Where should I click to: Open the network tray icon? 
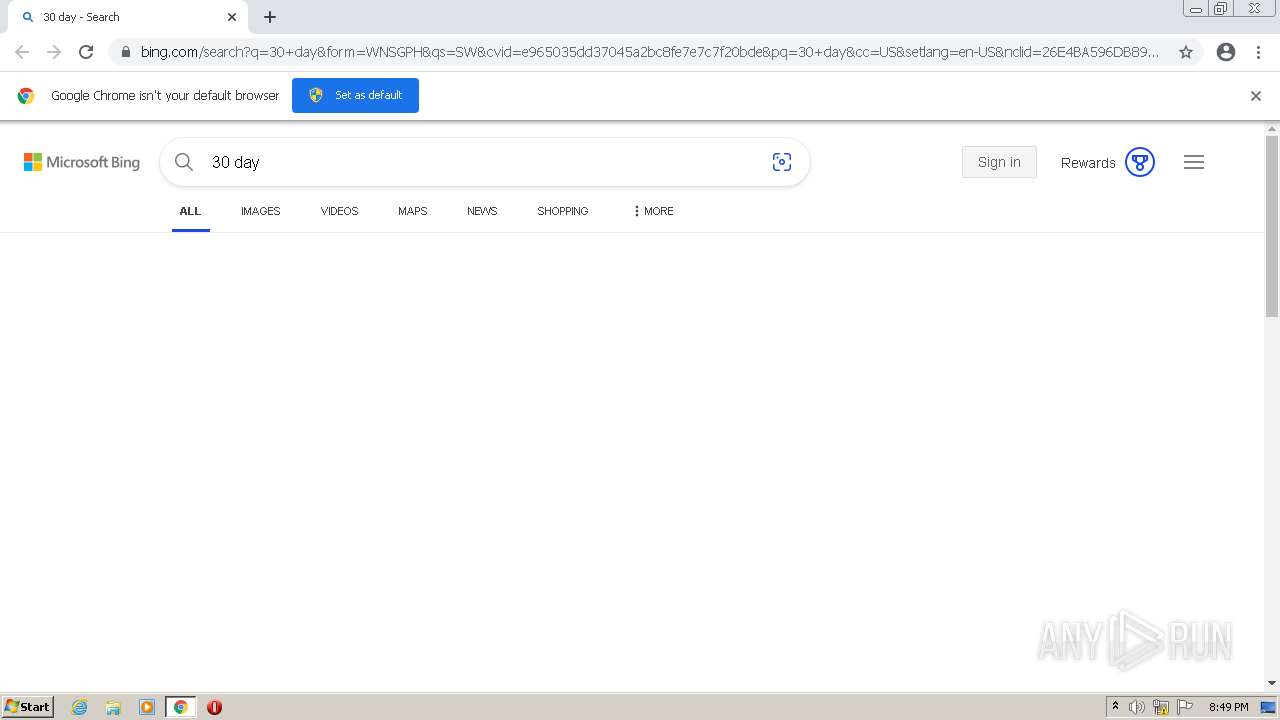[1161, 707]
